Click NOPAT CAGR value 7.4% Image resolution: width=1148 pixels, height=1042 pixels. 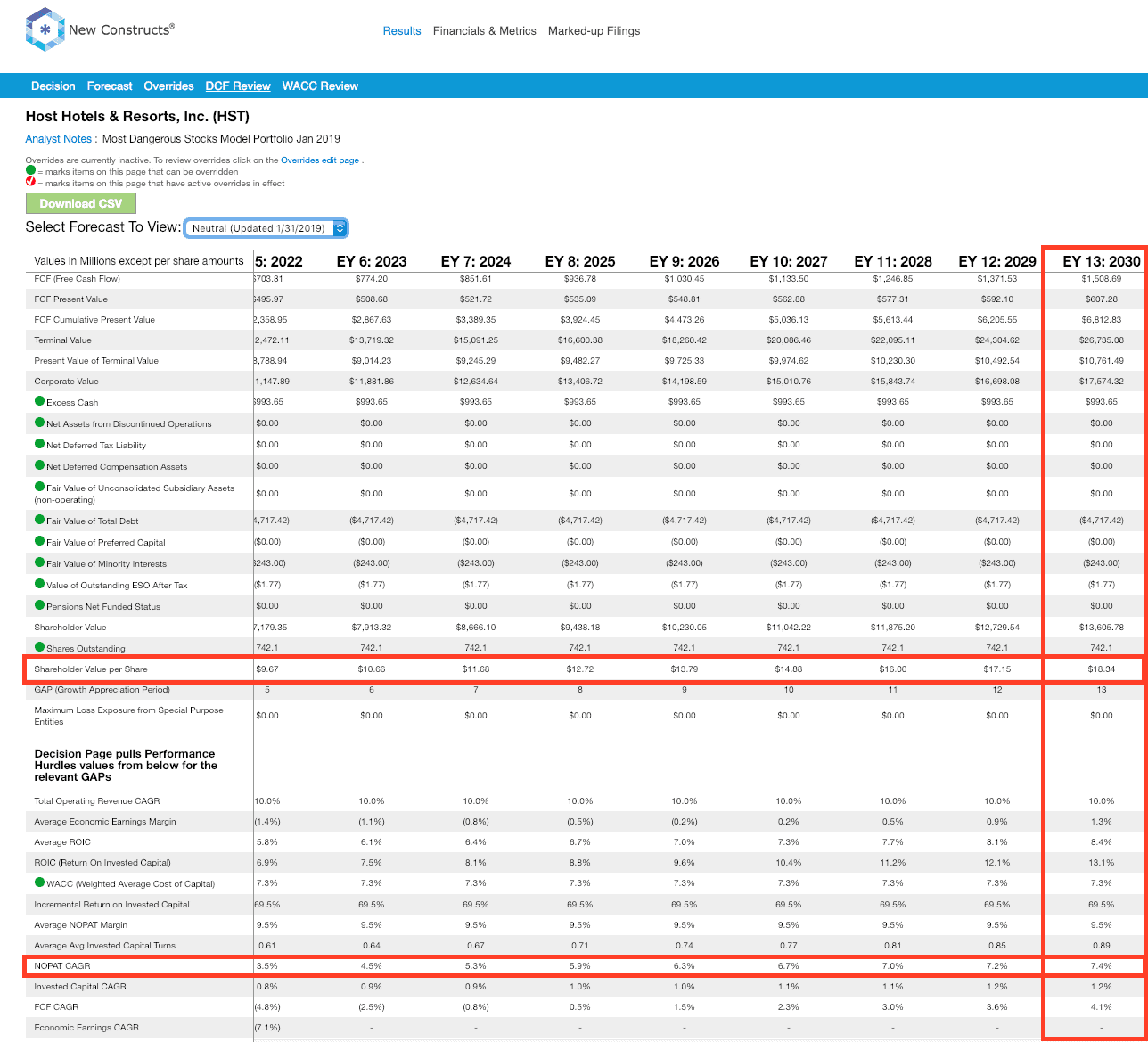[x=1102, y=965]
